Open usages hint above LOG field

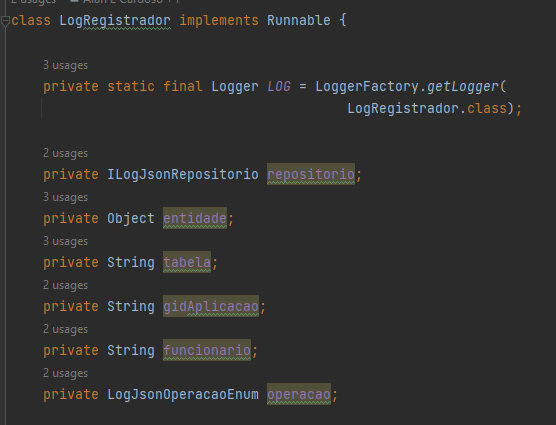(65, 65)
